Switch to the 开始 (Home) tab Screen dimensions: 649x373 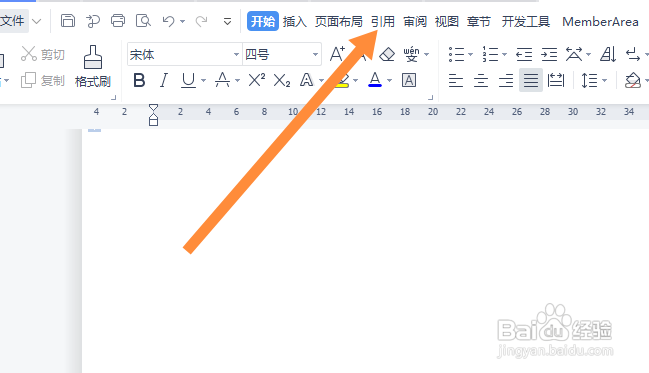click(x=263, y=21)
